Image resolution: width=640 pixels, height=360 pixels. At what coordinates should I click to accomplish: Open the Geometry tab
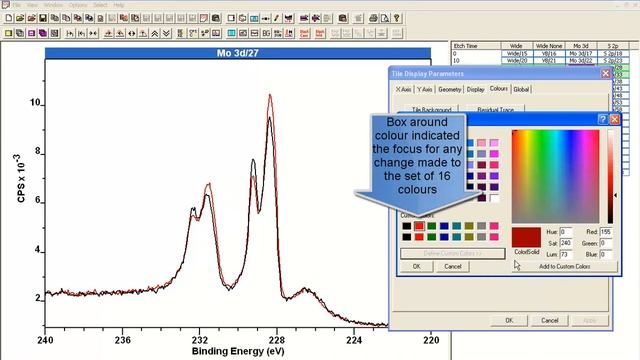click(449, 89)
